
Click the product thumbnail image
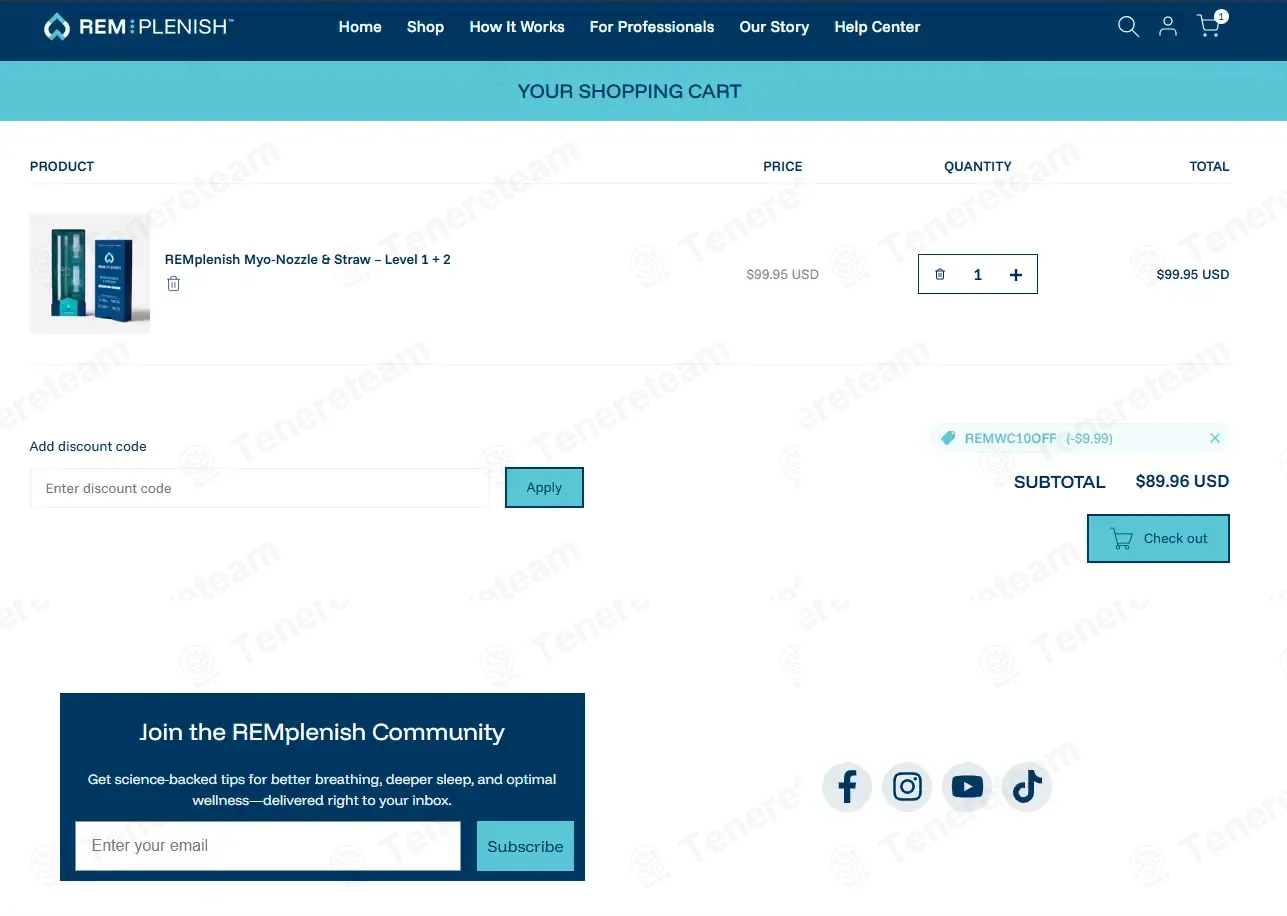tap(90, 274)
